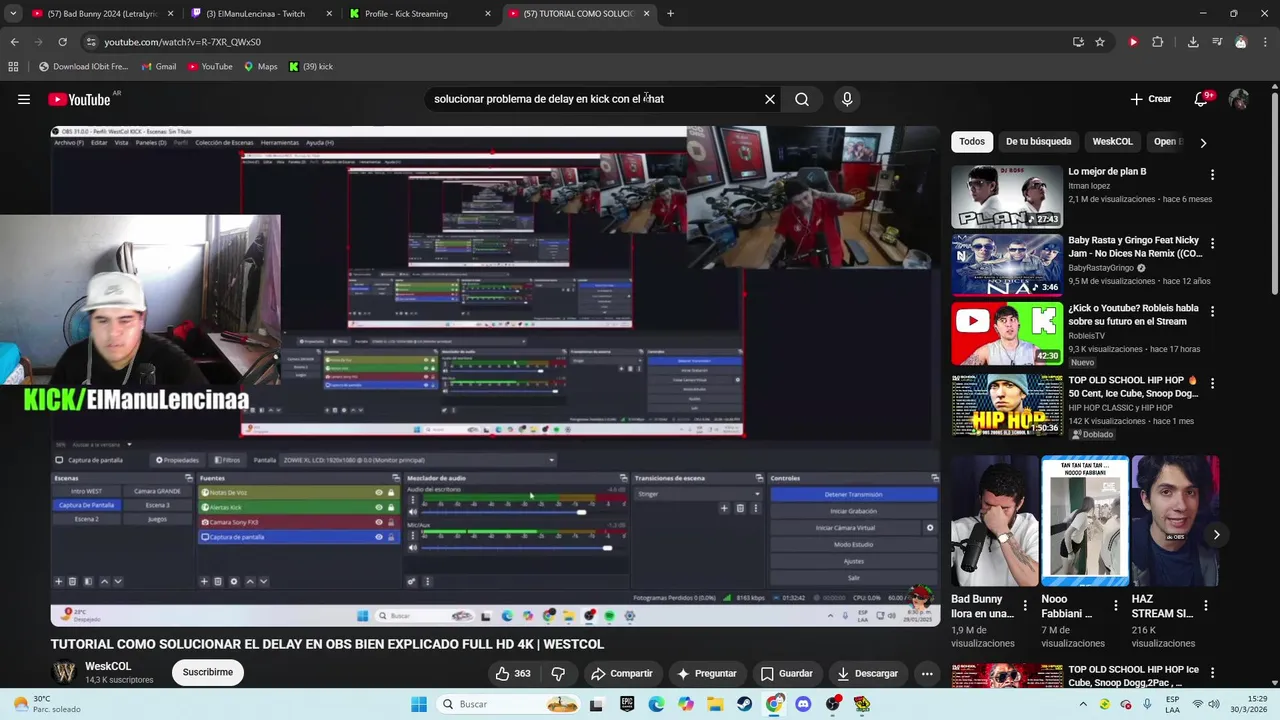Image resolution: width=1280 pixels, height=720 pixels.
Task: Dislike the video with thumbs down
Action: (559, 673)
